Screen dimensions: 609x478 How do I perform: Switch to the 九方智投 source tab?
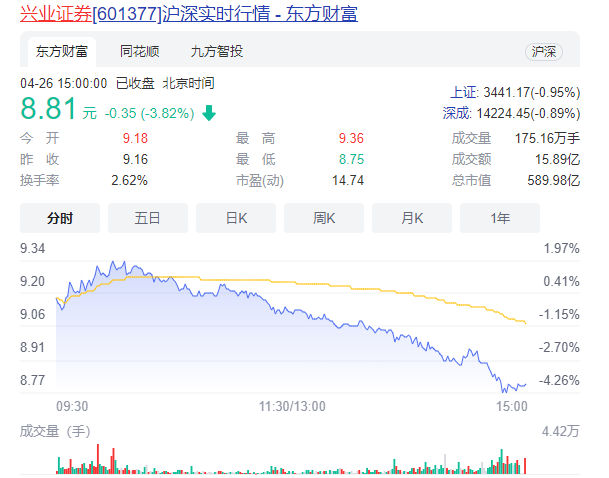pos(217,51)
